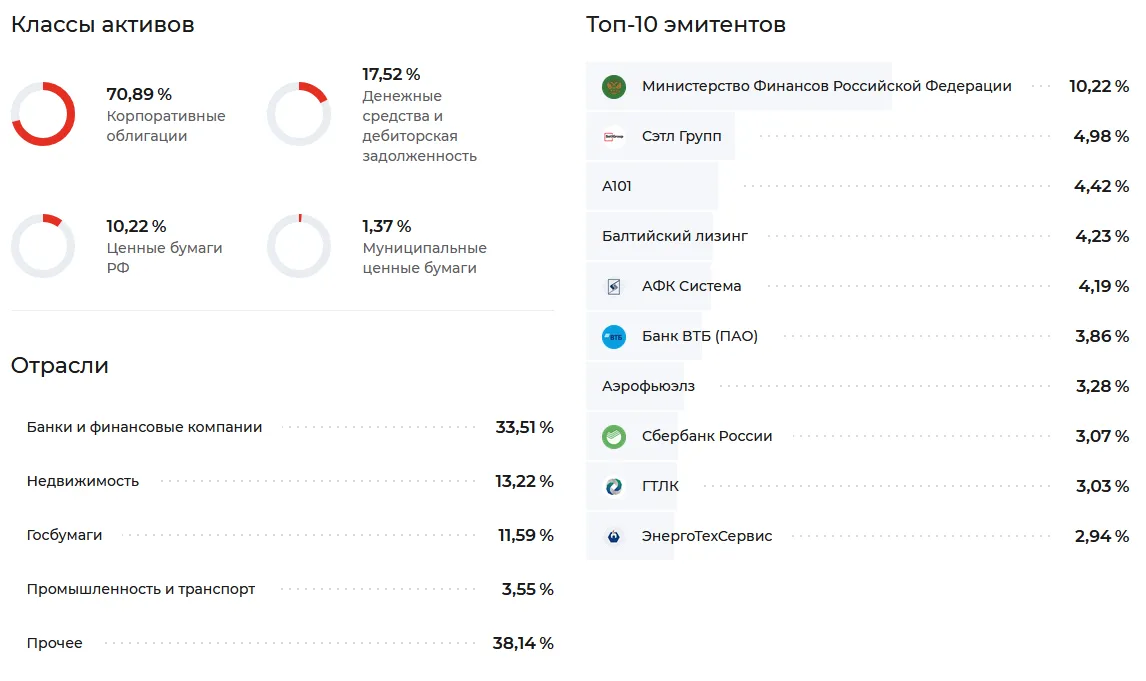1146x681 pixels.
Task: Click the 17,52 % asset class value
Action: tap(391, 75)
